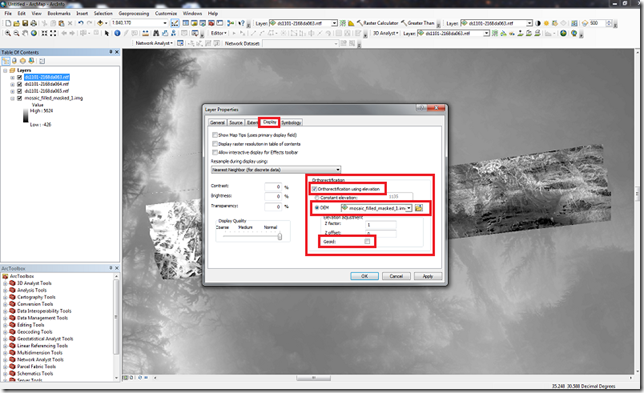Activate the Pan hand tool

[x=25, y=33]
